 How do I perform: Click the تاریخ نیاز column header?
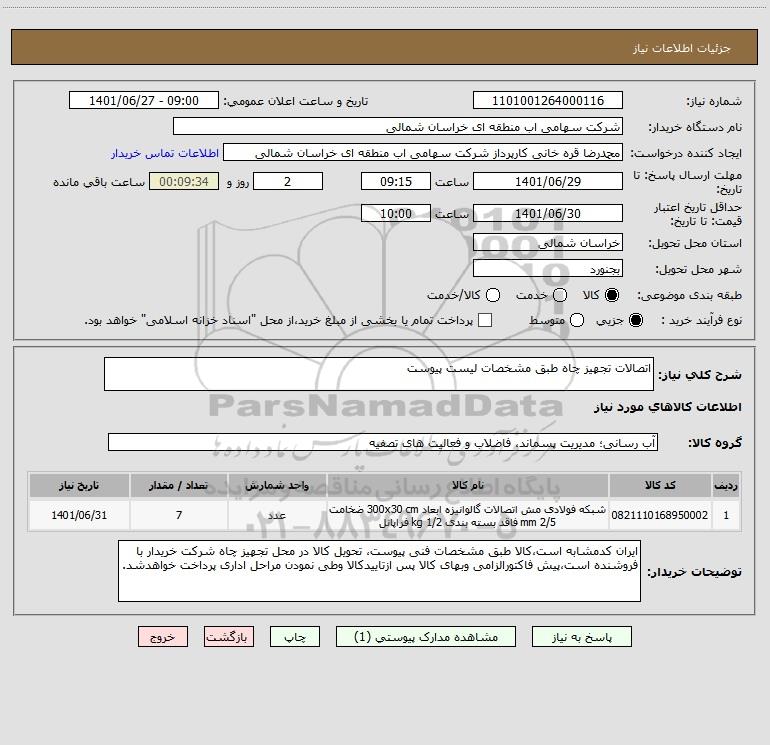tap(79, 485)
